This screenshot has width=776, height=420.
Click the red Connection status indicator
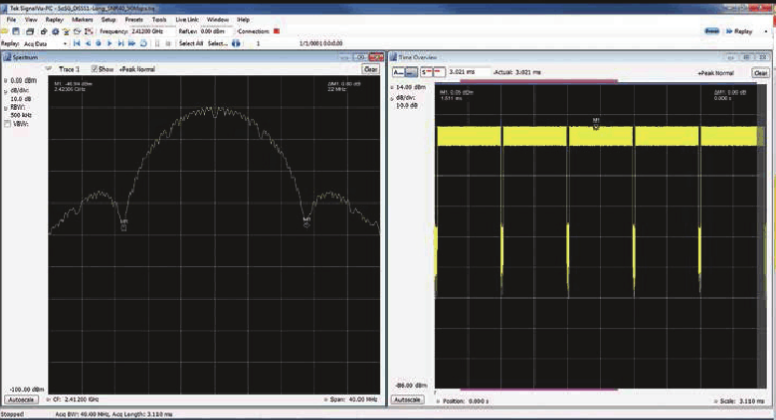click(x=277, y=31)
